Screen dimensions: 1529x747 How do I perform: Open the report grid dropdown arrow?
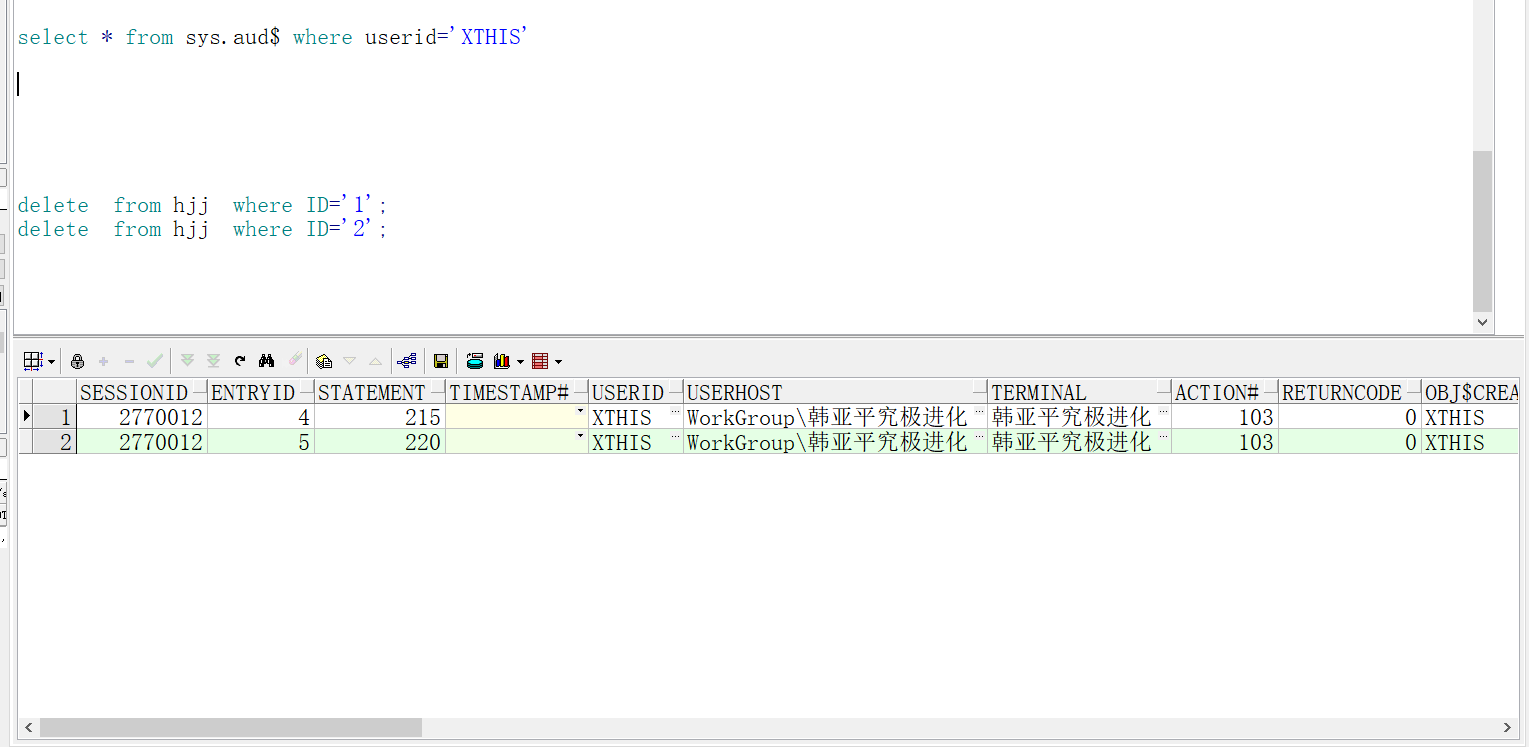(x=559, y=361)
